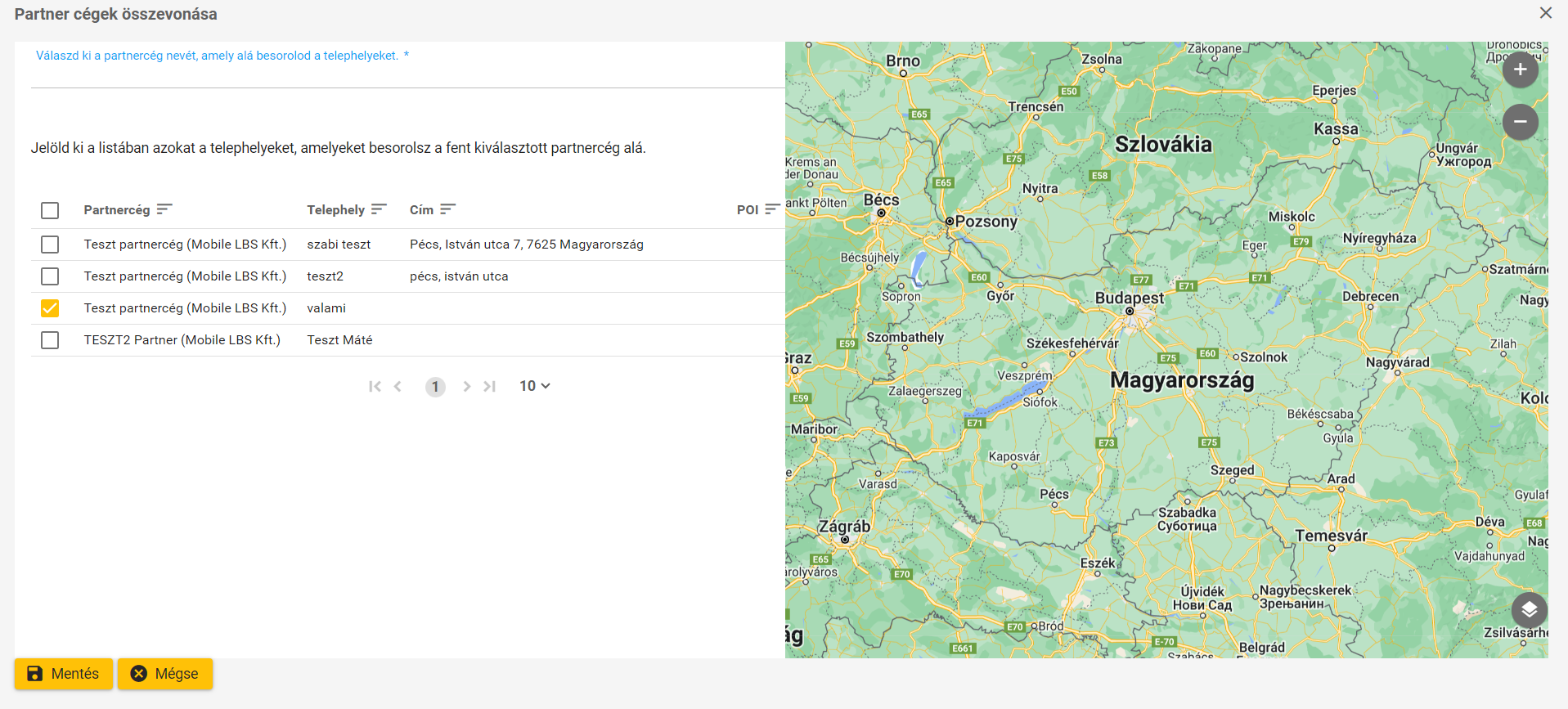The width and height of the screenshot is (1568, 709).
Task: Sort by POI column icon
Action: tap(771, 209)
